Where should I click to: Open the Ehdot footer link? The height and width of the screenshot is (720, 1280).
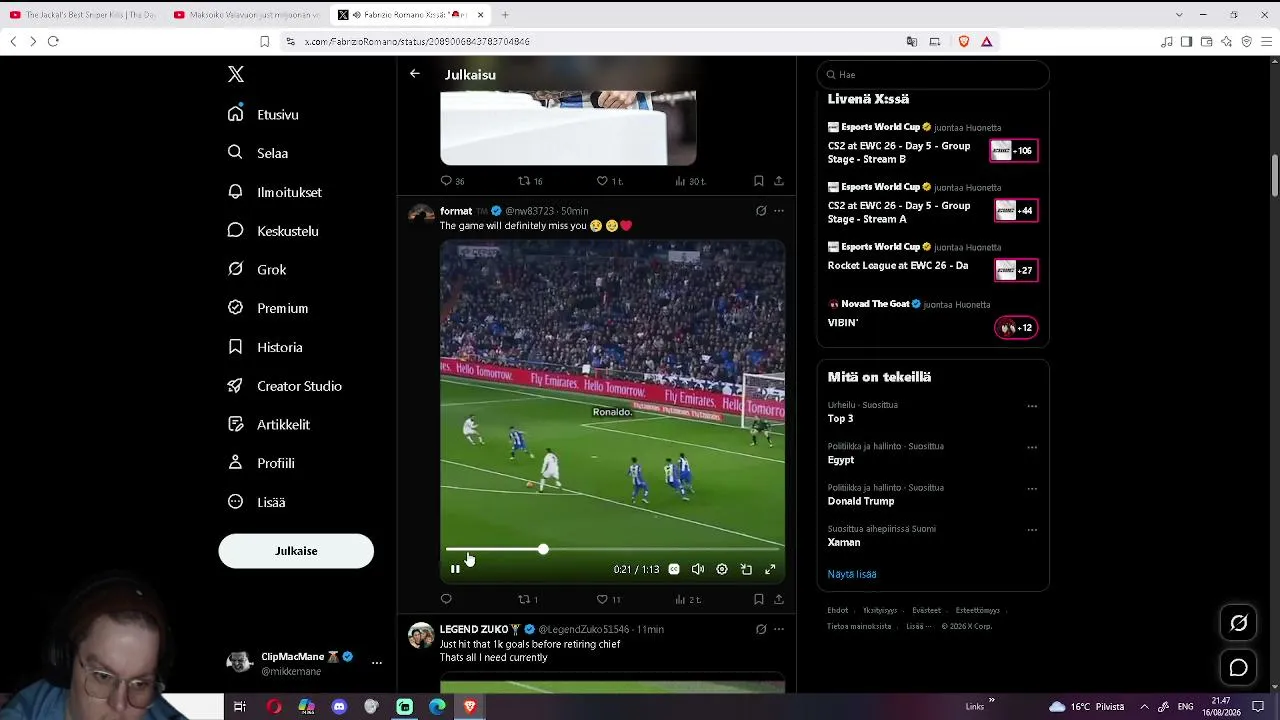point(838,610)
